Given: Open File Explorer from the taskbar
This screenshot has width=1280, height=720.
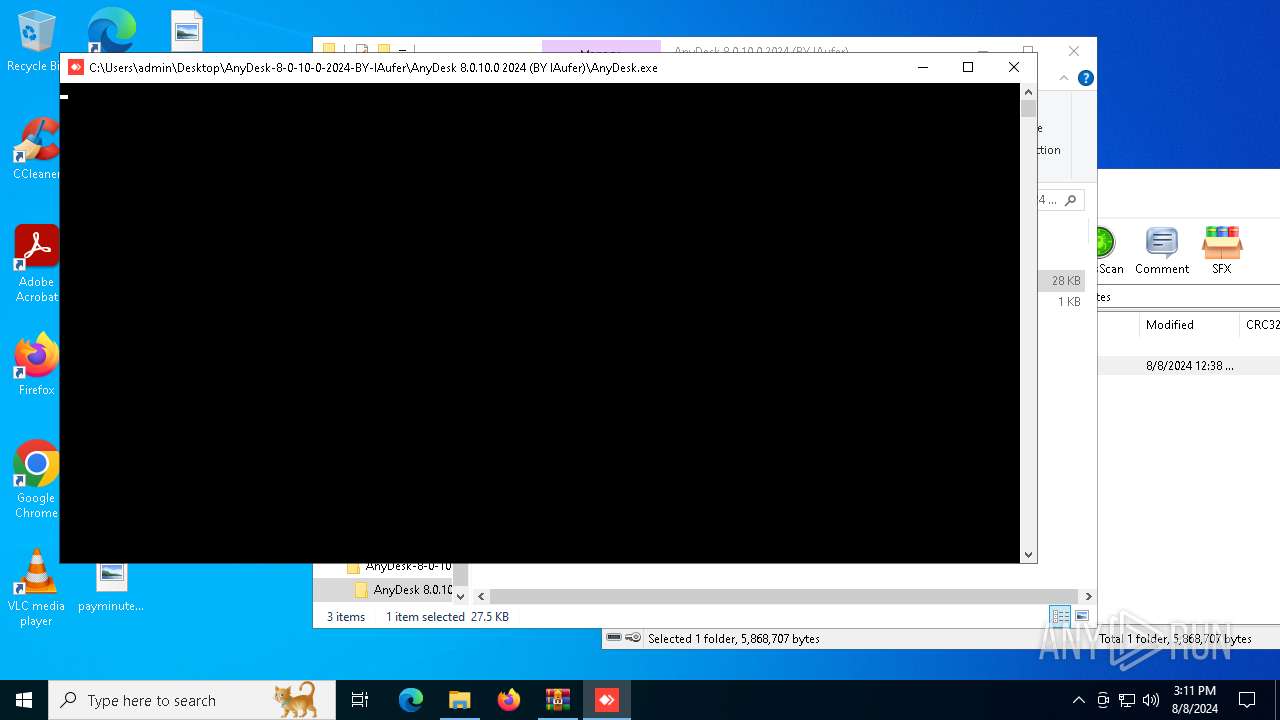Looking at the screenshot, I should (x=459, y=700).
